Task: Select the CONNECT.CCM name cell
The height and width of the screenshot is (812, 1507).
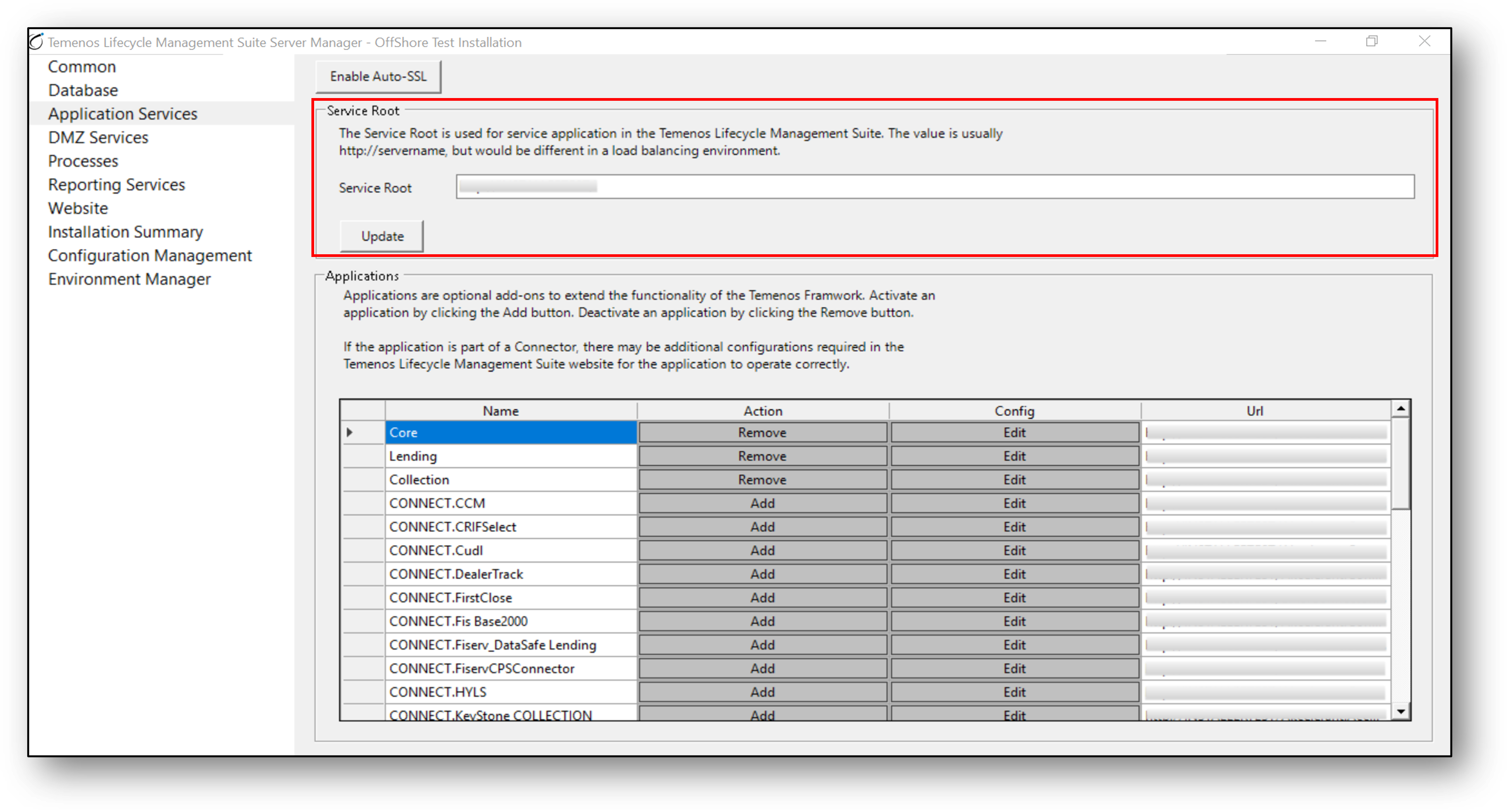Action: 511,503
